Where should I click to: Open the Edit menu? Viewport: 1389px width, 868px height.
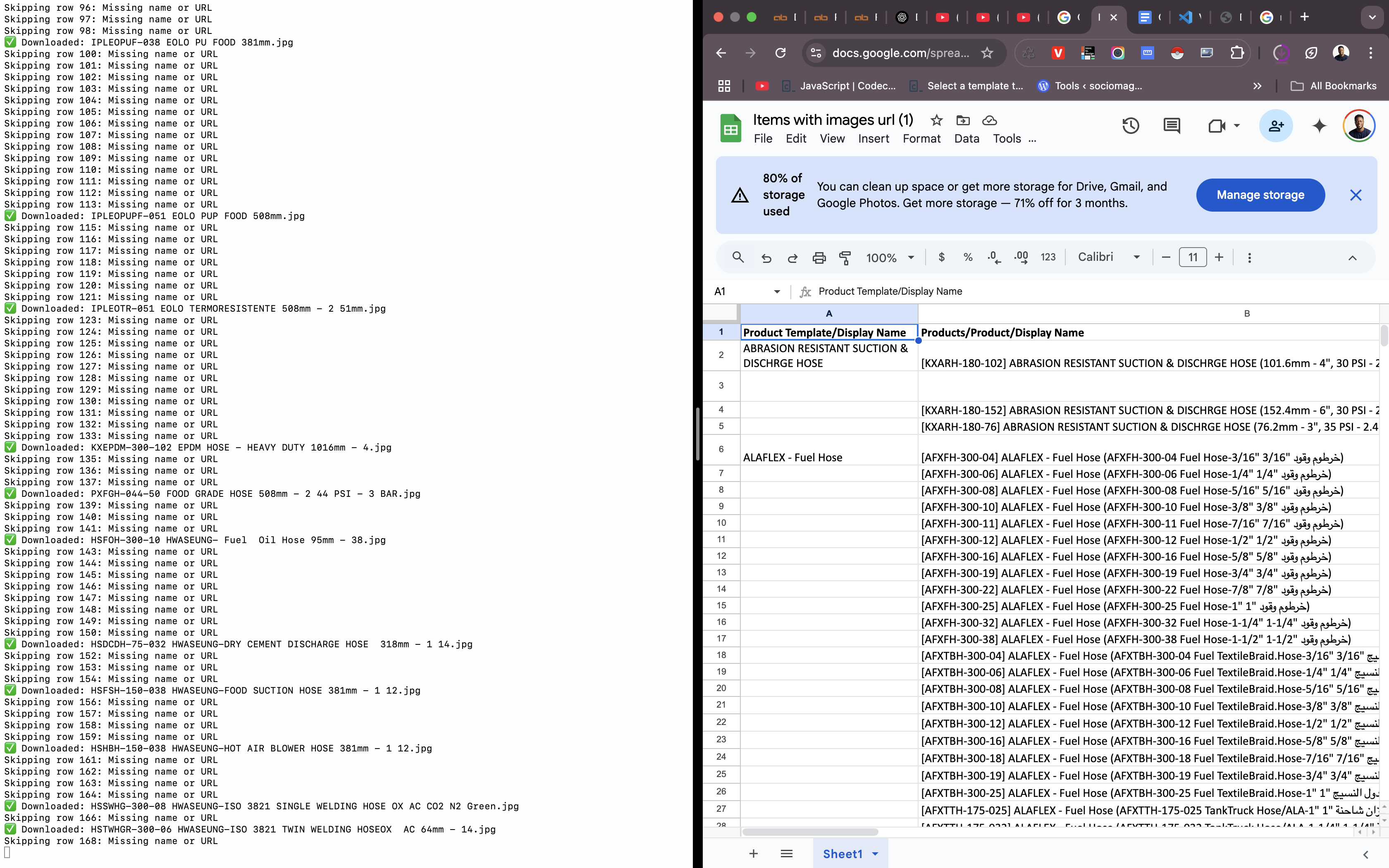point(796,139)
